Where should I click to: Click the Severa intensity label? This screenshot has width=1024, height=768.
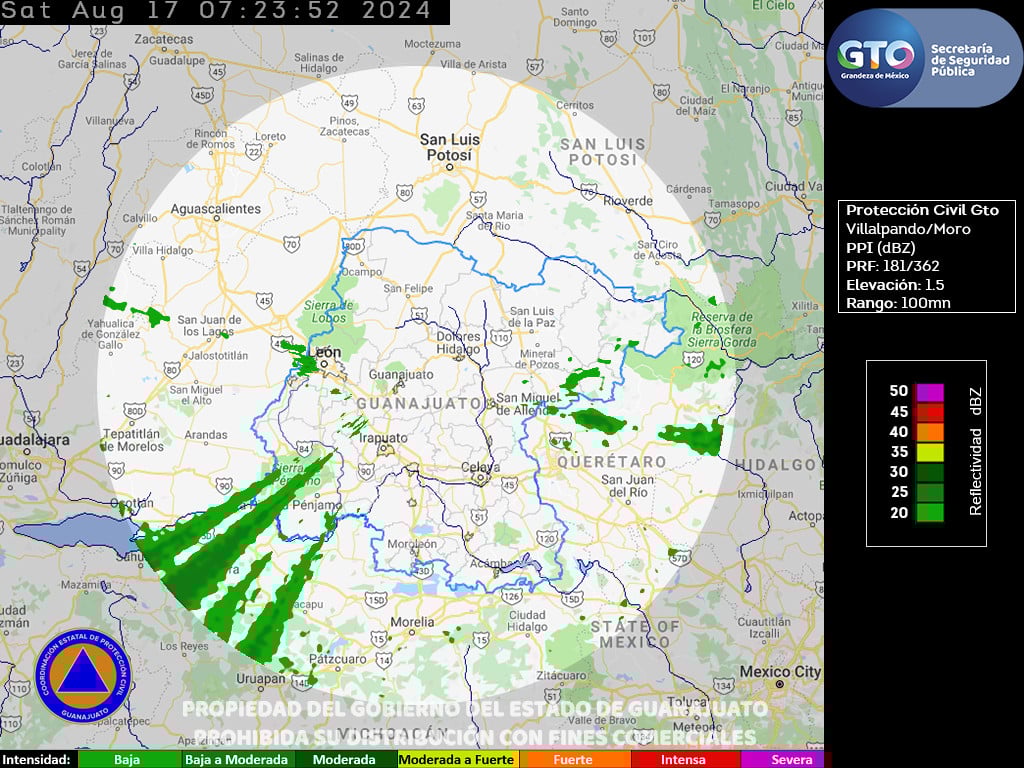(x=791, y=760)
